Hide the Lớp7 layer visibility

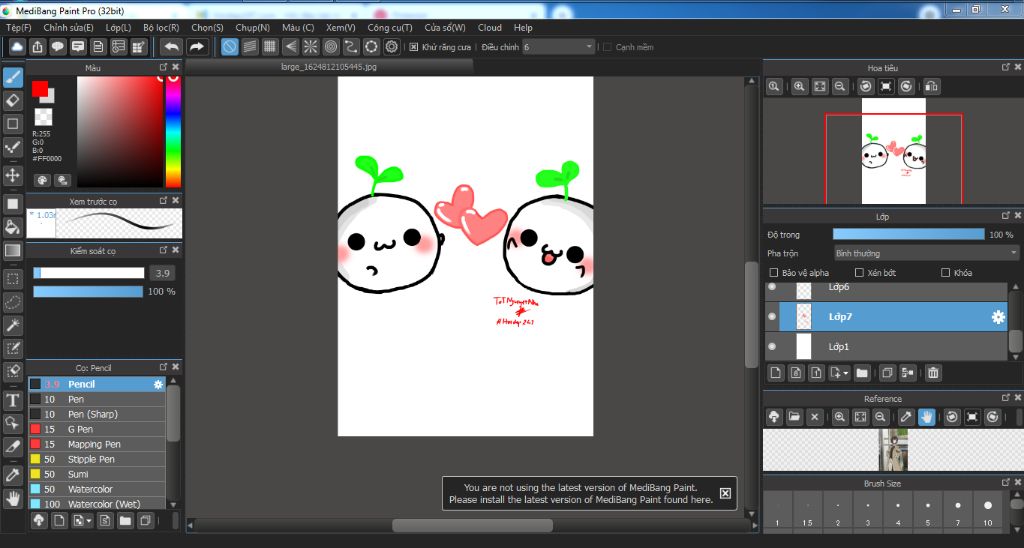772,317
